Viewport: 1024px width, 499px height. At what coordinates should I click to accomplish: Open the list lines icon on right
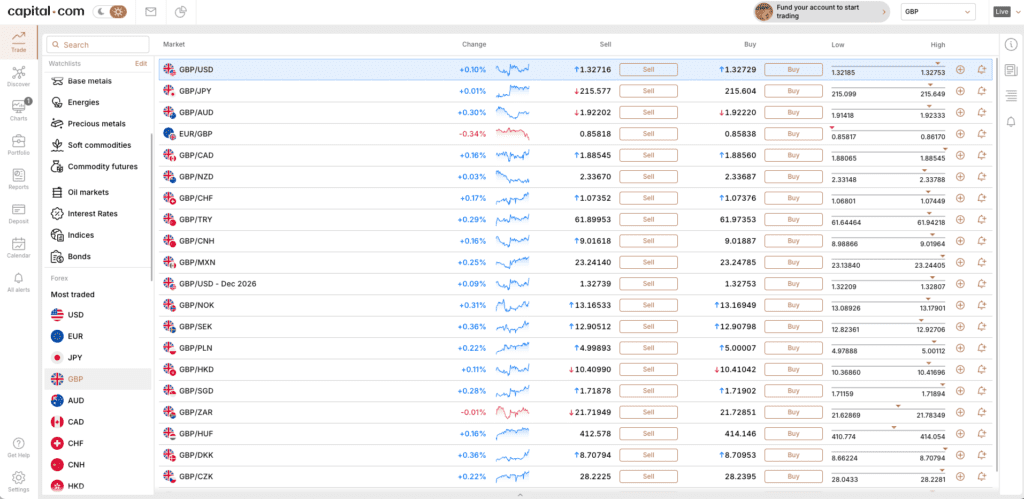(1011, 96)
